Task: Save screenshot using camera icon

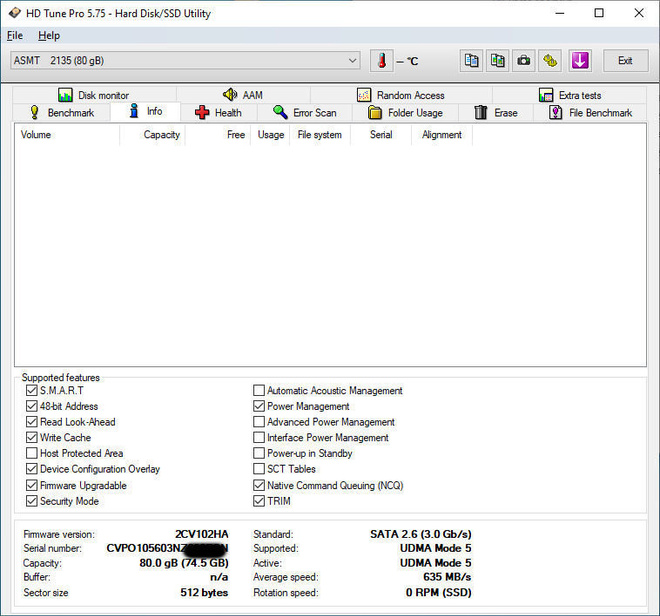Action: (x=524, y=61)
